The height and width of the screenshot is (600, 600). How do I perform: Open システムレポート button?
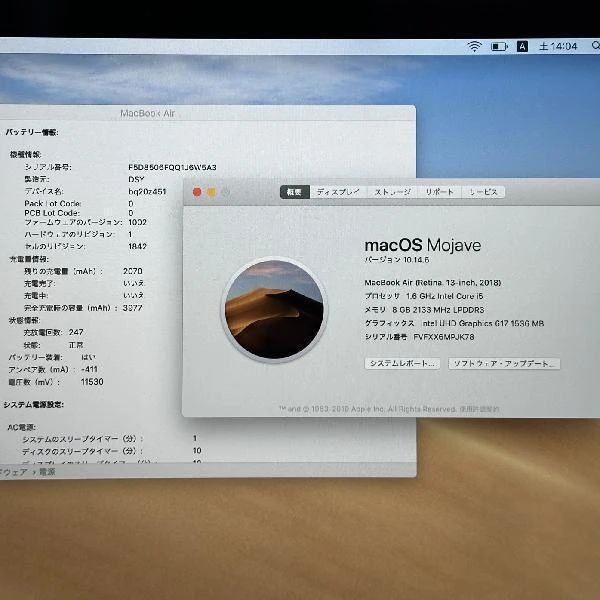[402, 364]
